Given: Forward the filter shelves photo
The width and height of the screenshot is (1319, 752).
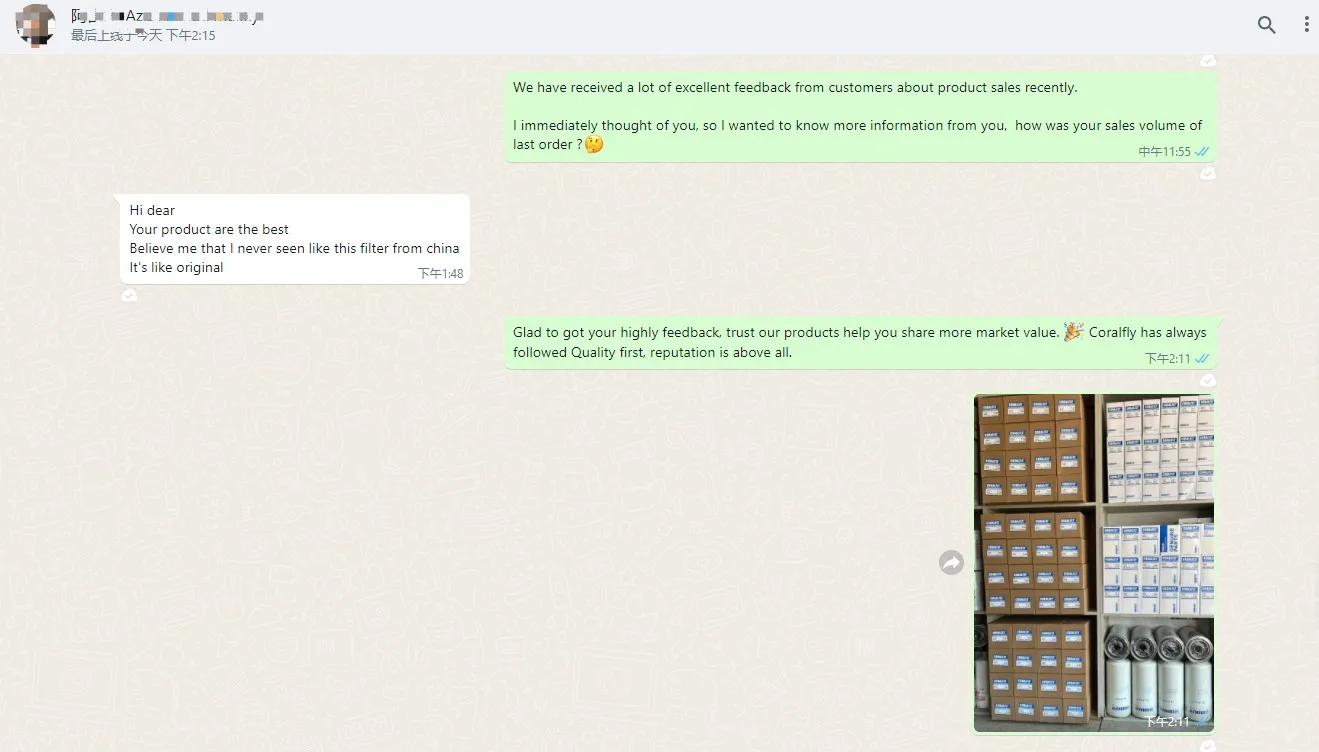Looking at the screenshot, I should (x=951, y=563).
